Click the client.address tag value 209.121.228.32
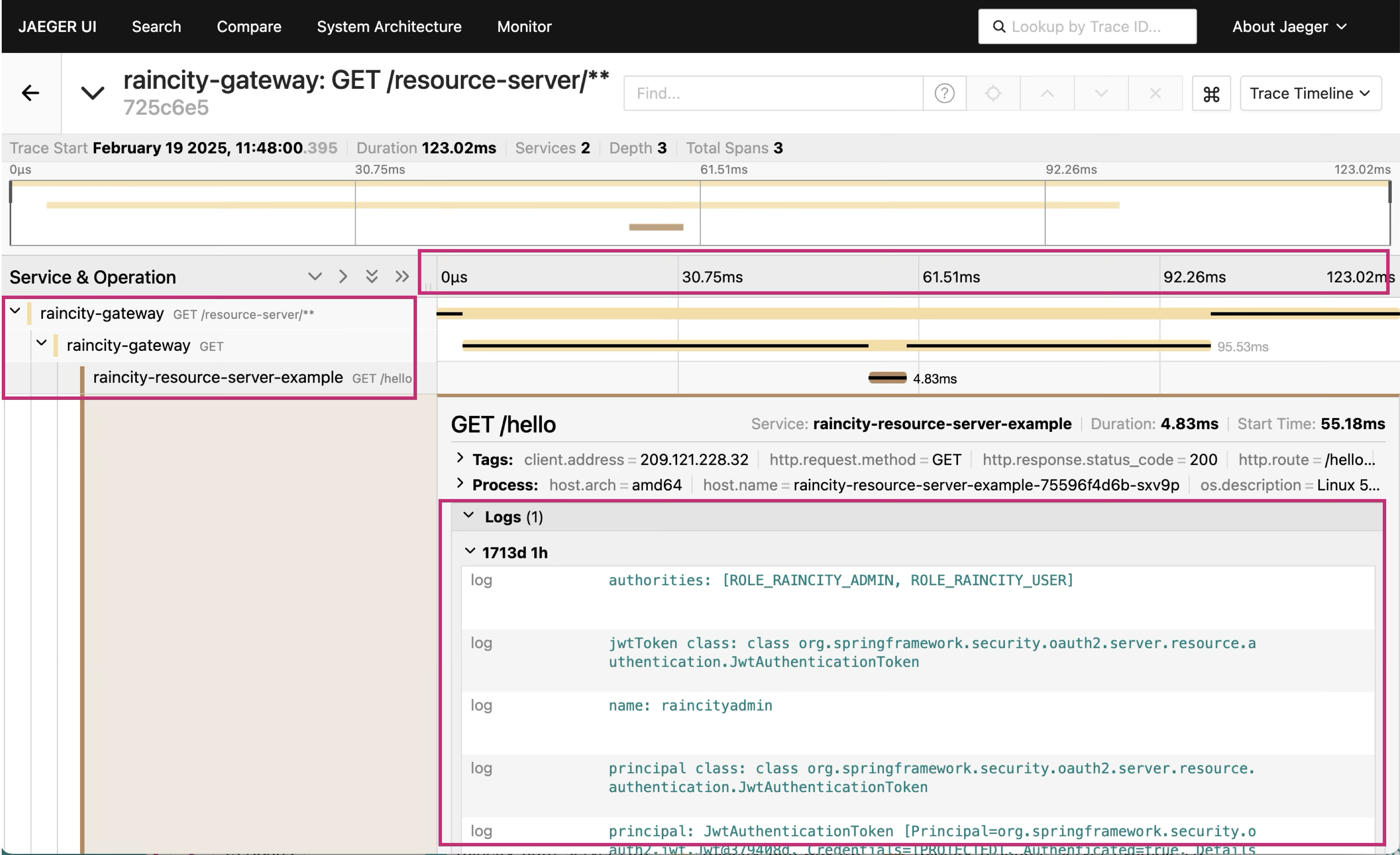This screenshot has height=855, width=1400. click(x=694, y=459)
